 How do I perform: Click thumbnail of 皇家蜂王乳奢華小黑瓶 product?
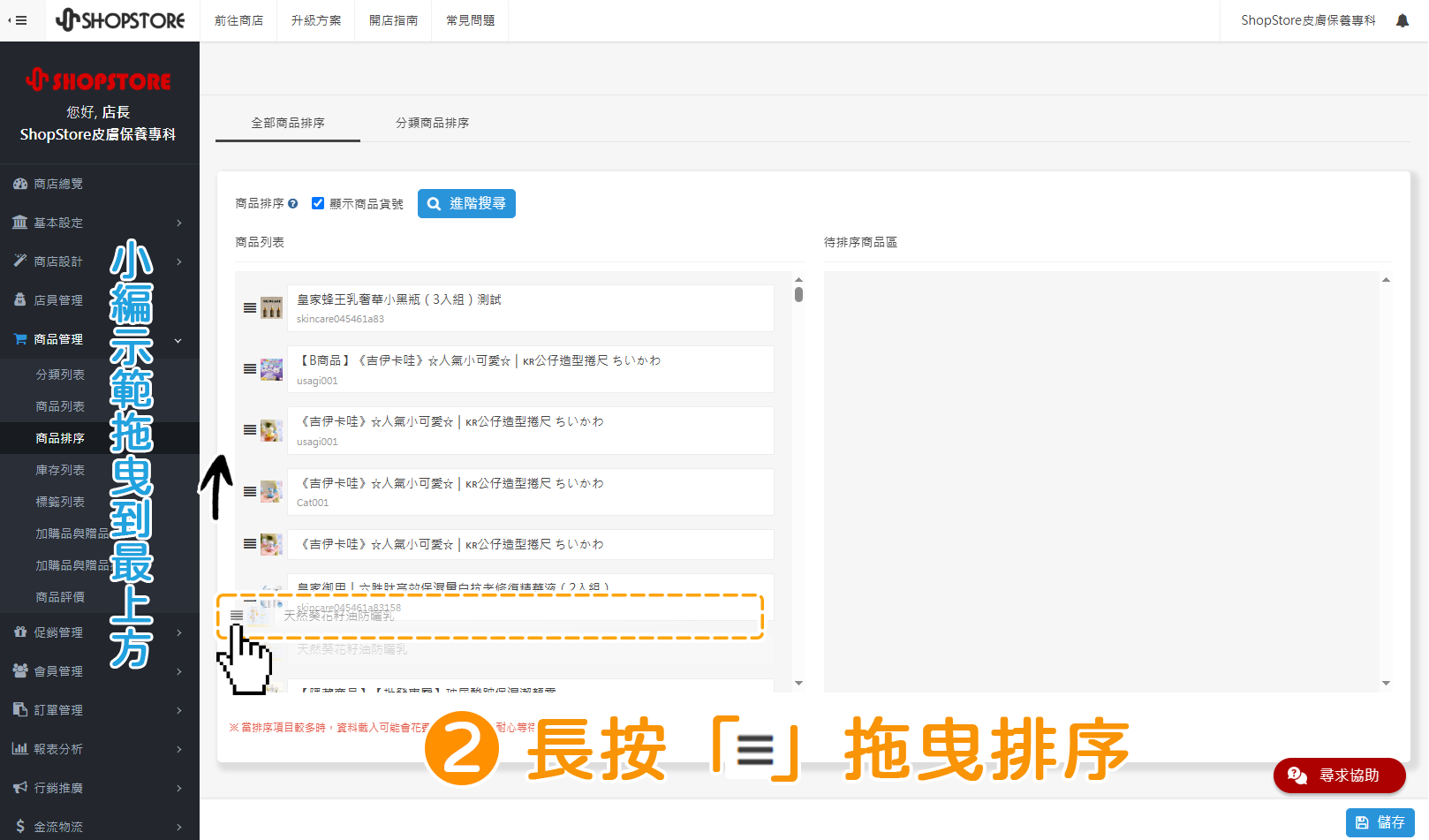pos(272,308)
